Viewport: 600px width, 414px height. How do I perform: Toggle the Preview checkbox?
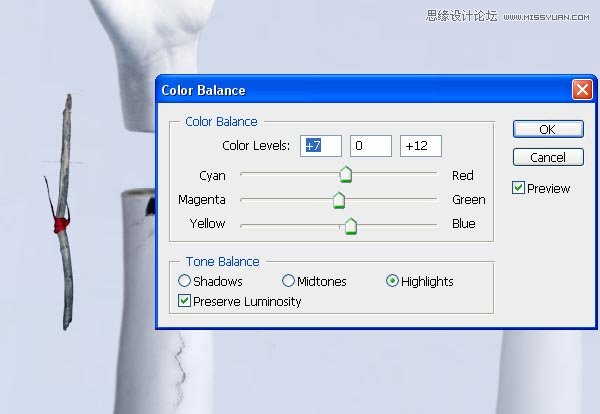point(518,188)
